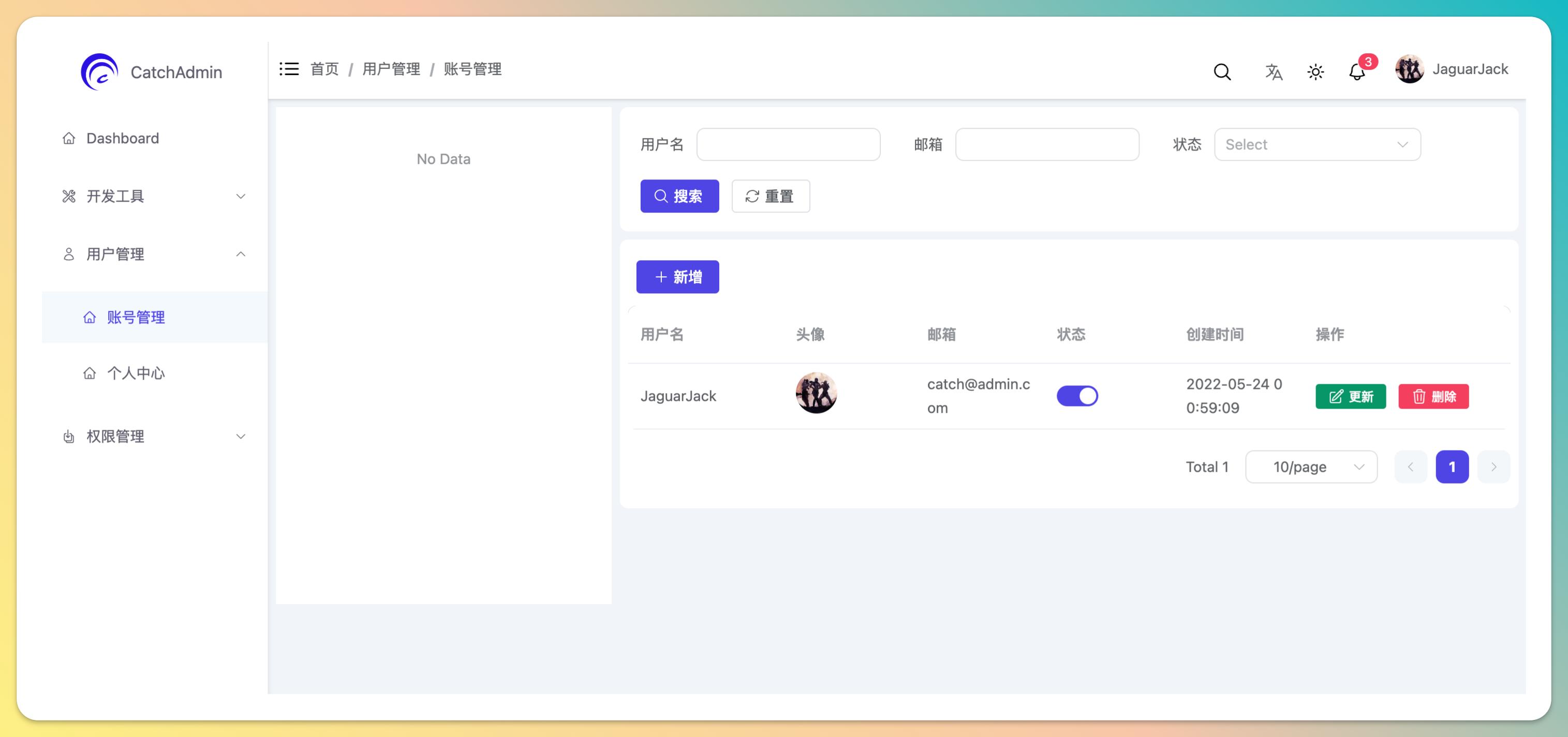Click the language switcher icon
Viewport: 1568px width, 737px height.
point(1274,72)
